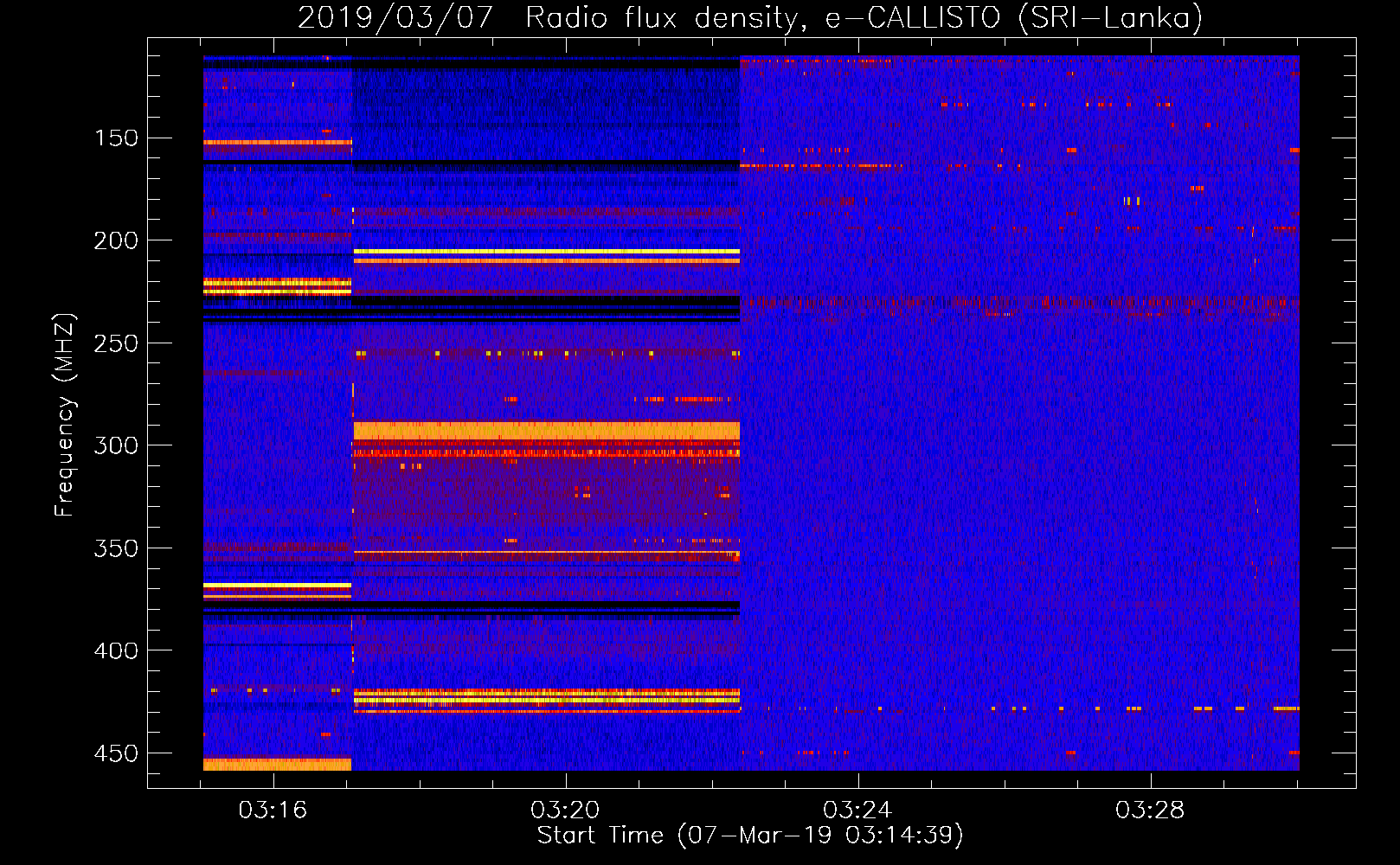1400x865 pixels.
Task: Click the 250 frequency tick label
Action: pos(116,343)
